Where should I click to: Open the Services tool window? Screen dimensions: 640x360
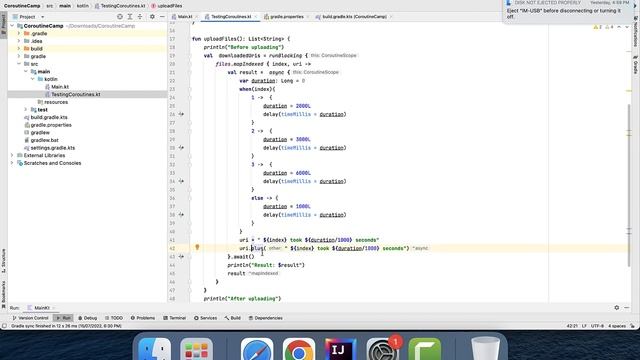click(x=205, y=318)
